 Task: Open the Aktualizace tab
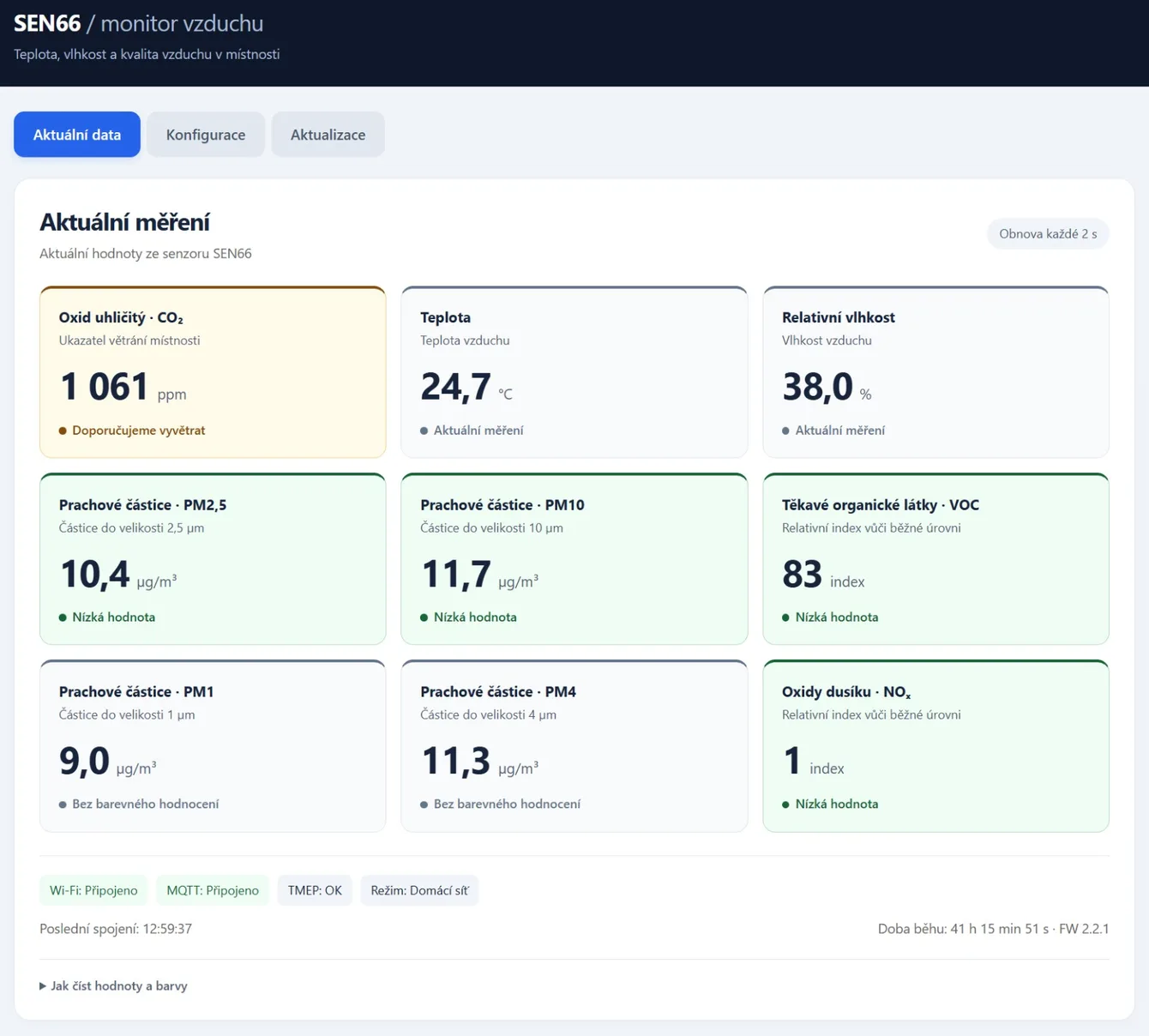(328, 135)
